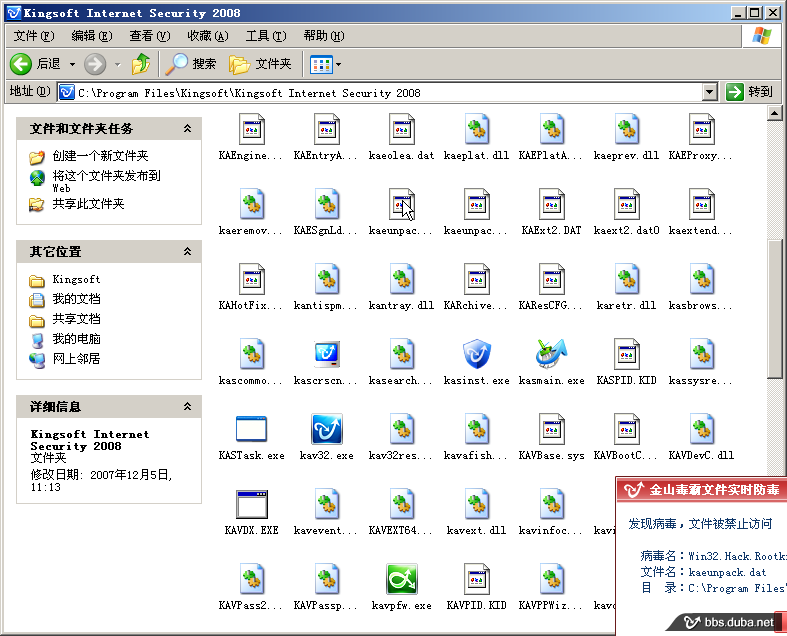Select the KAVDevC.dll file icon
The image size is (787, 636).
point(701,429)
